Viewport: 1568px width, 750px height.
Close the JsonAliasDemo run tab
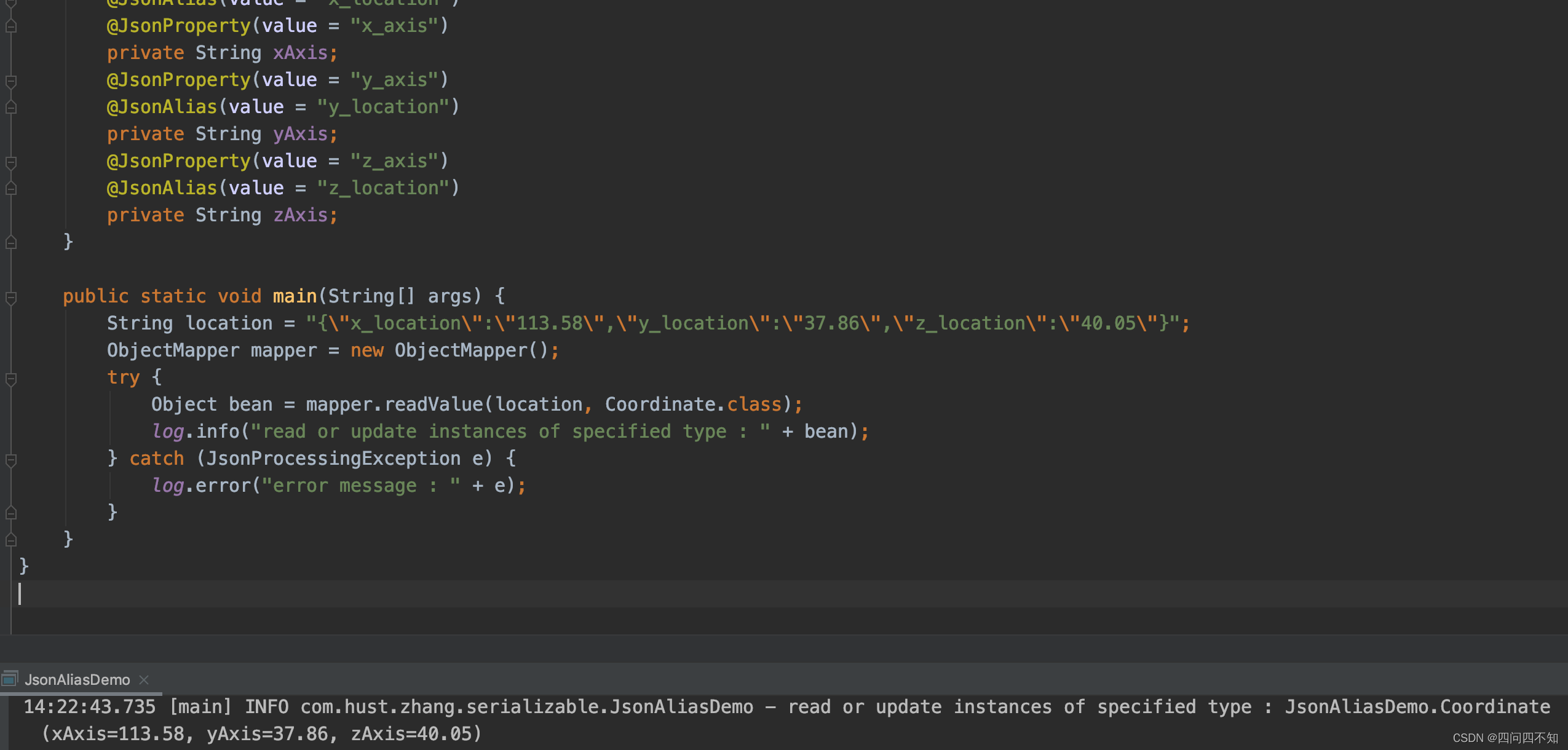pyautogui.click(x=144, y=679)
